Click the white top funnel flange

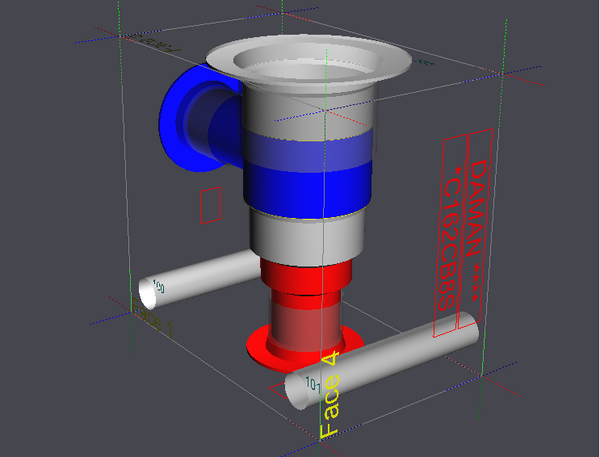[308, 61]
